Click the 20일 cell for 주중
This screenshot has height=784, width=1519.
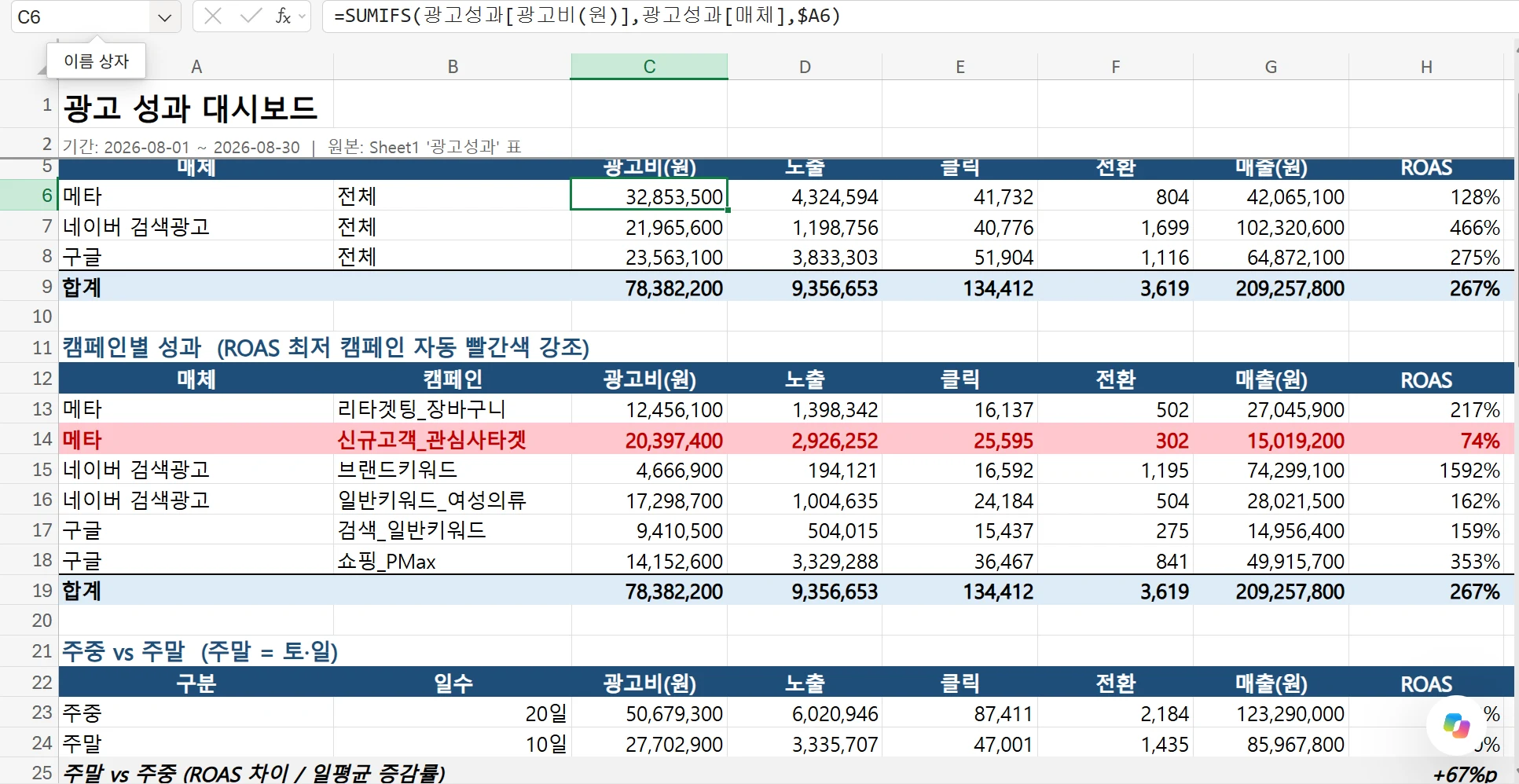tap(453, 713)
